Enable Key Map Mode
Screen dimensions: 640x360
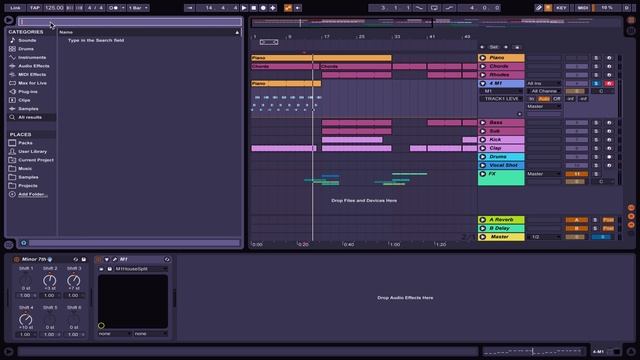561,8
